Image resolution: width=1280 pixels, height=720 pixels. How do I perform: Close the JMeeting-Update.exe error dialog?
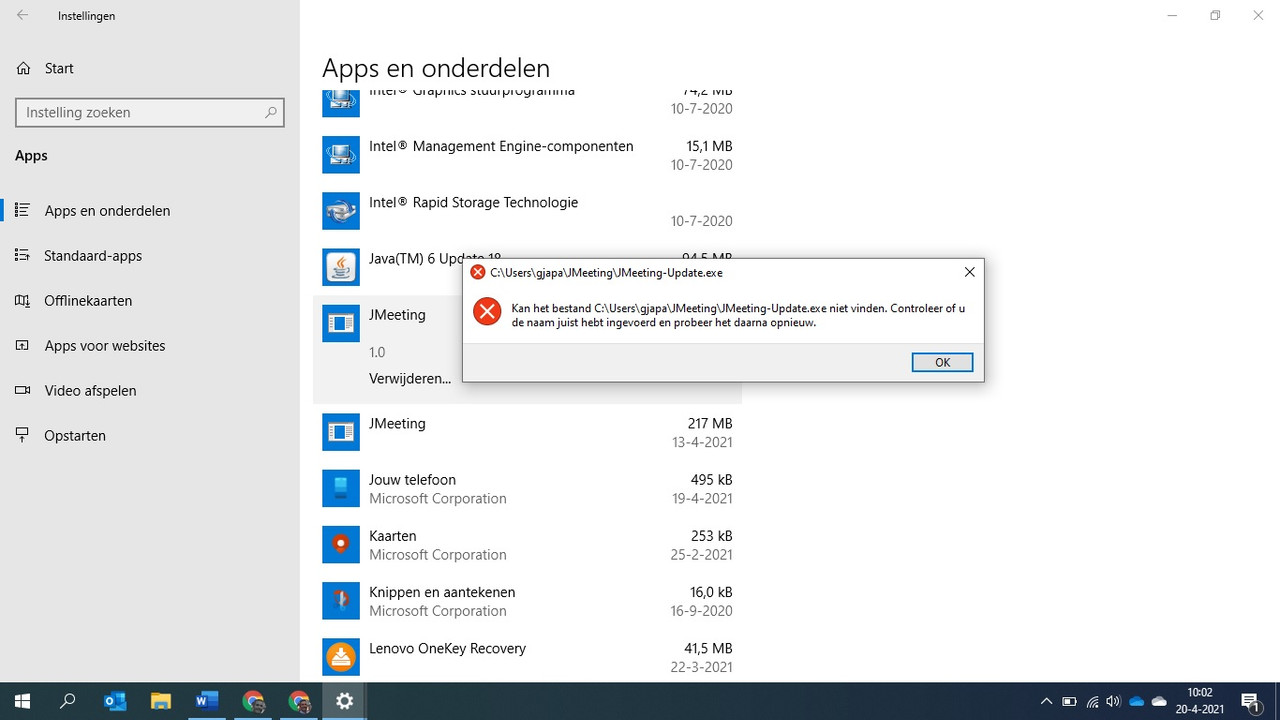pos(969,272)
